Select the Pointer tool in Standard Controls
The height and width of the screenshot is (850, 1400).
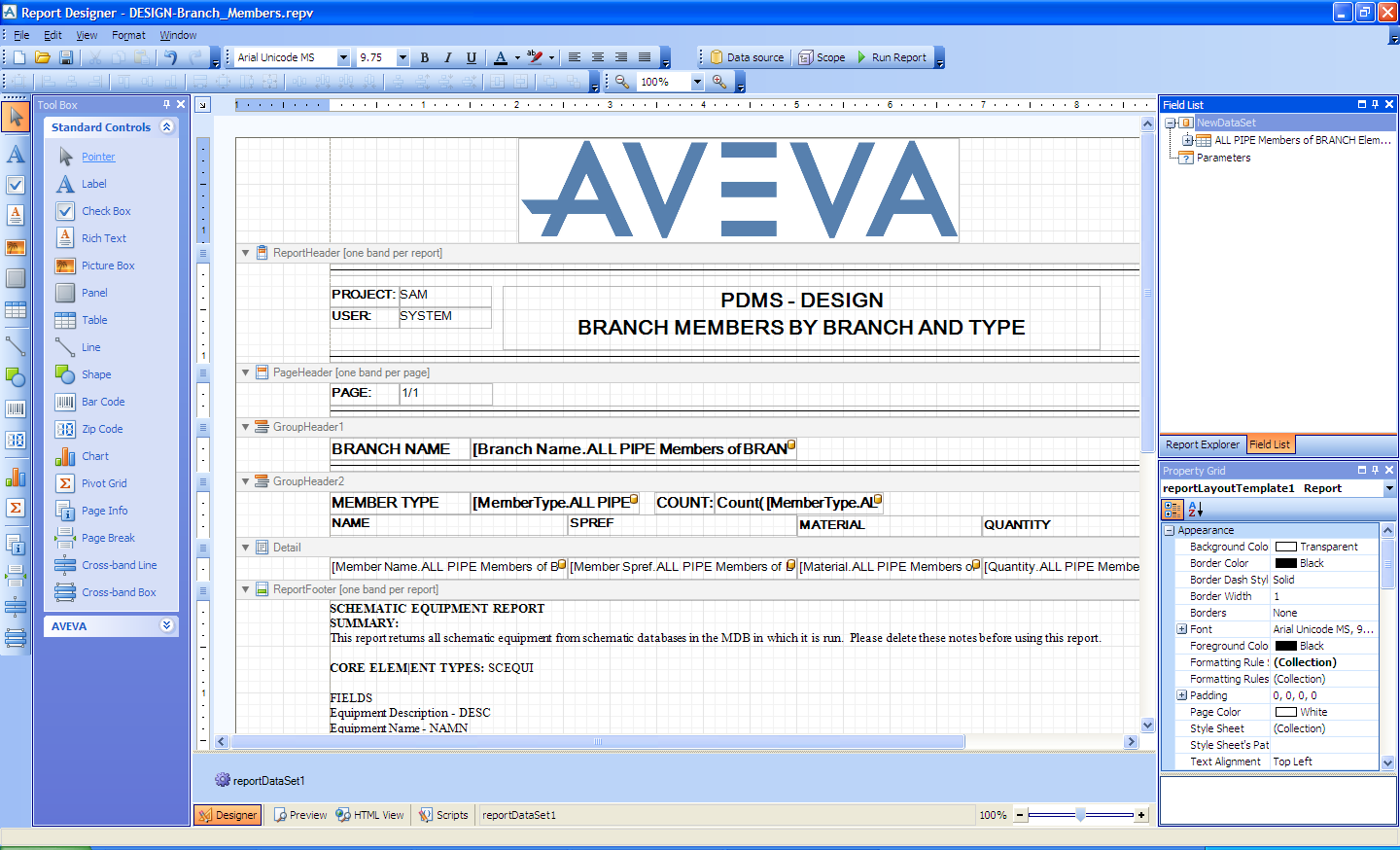click(x=98, y=157)
